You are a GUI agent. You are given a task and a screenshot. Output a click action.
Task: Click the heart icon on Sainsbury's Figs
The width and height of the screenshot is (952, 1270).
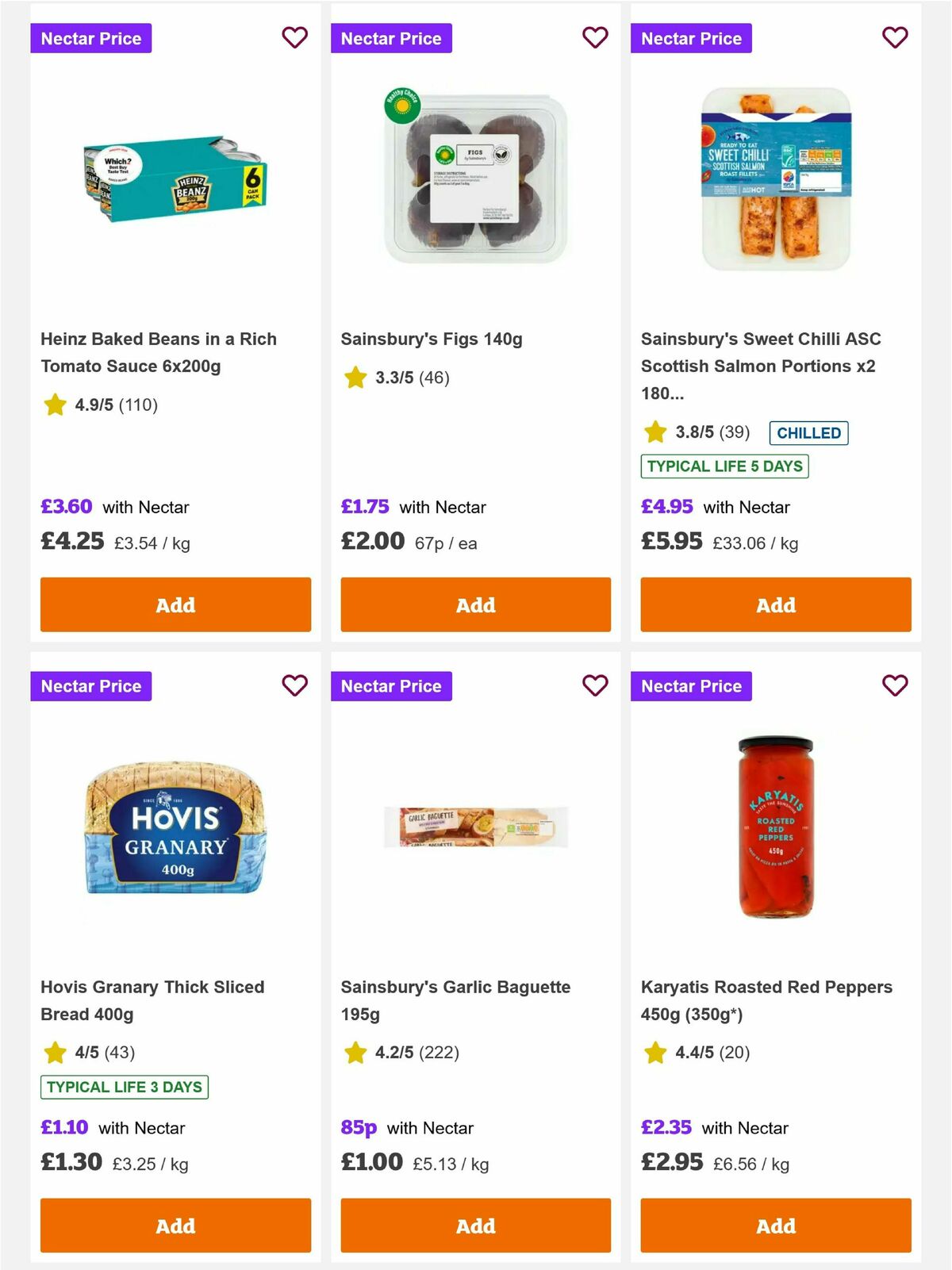point(594,37)
